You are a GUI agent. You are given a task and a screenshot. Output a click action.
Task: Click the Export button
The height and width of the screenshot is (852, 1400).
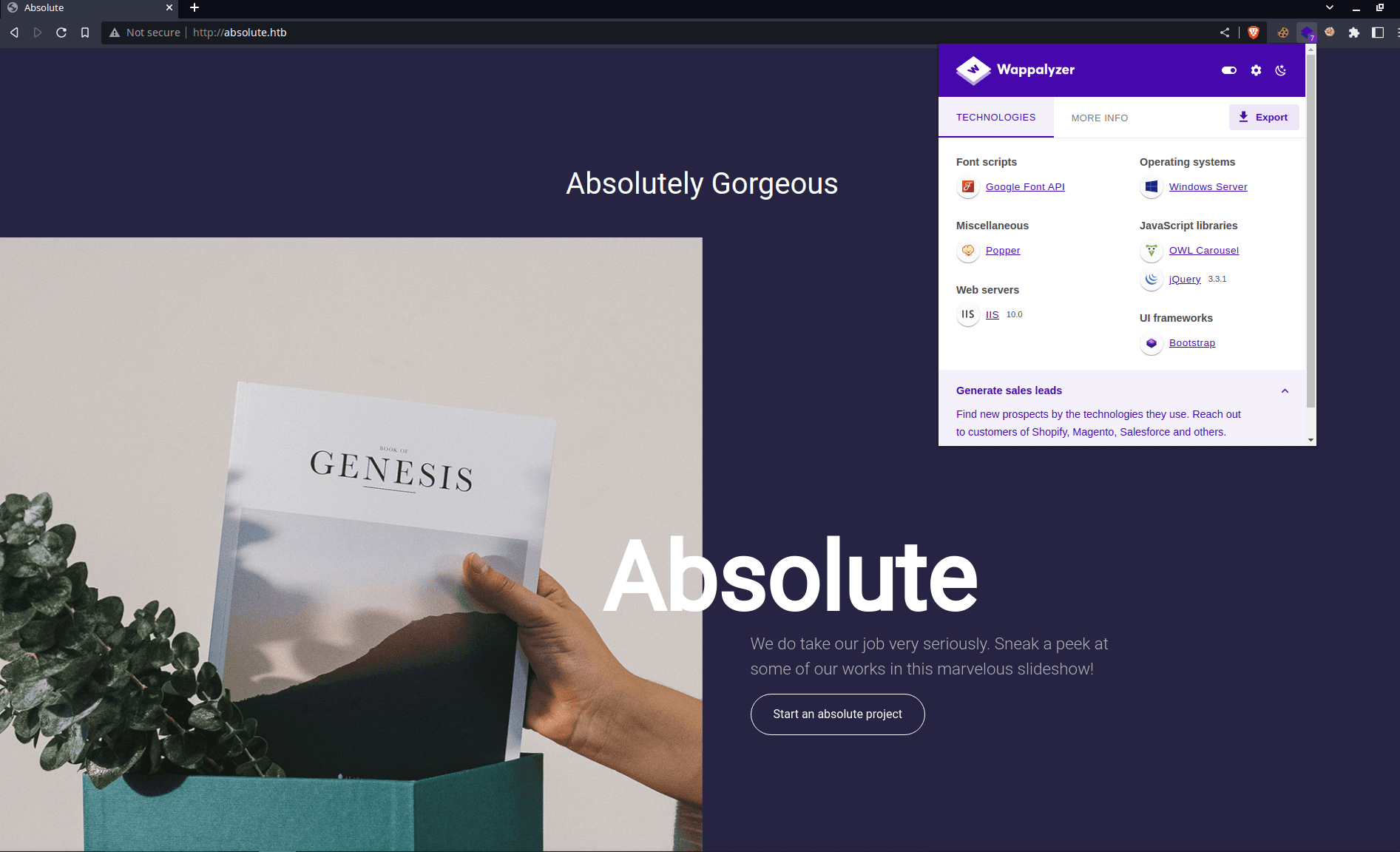coord(1264,117)
